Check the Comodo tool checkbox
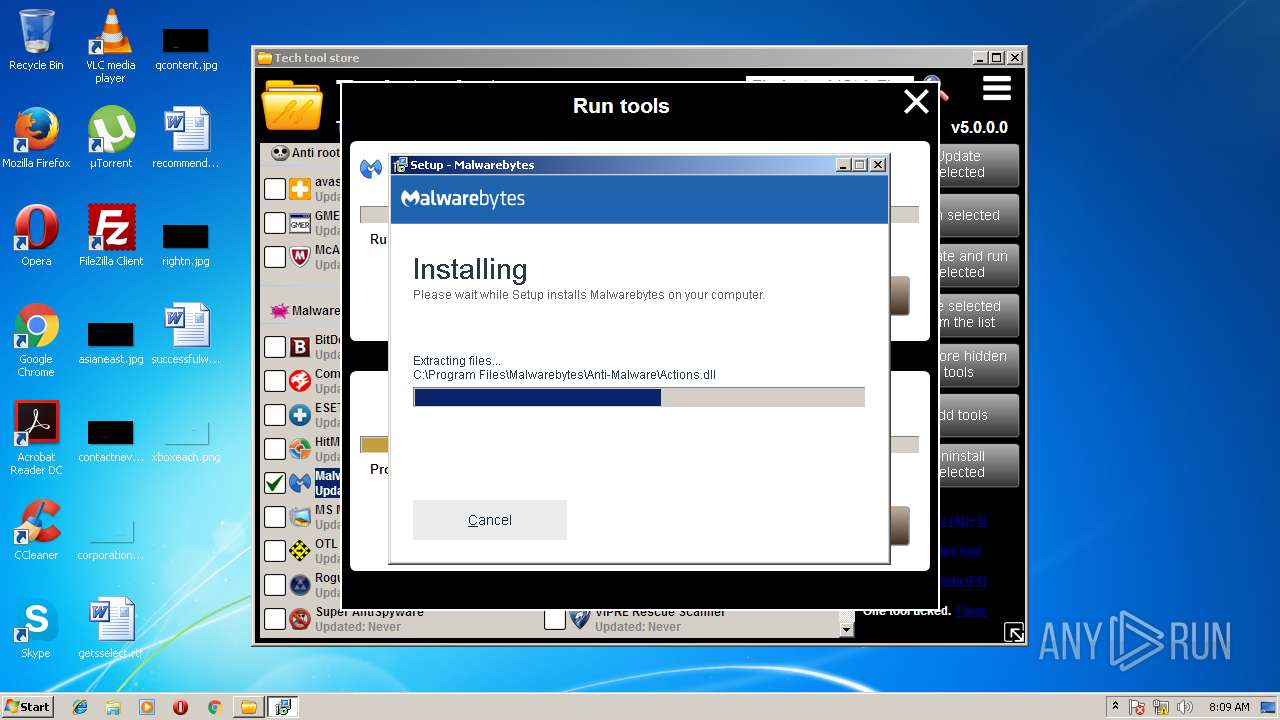This screenshot has height=720, width=1280. click(275, 381)
